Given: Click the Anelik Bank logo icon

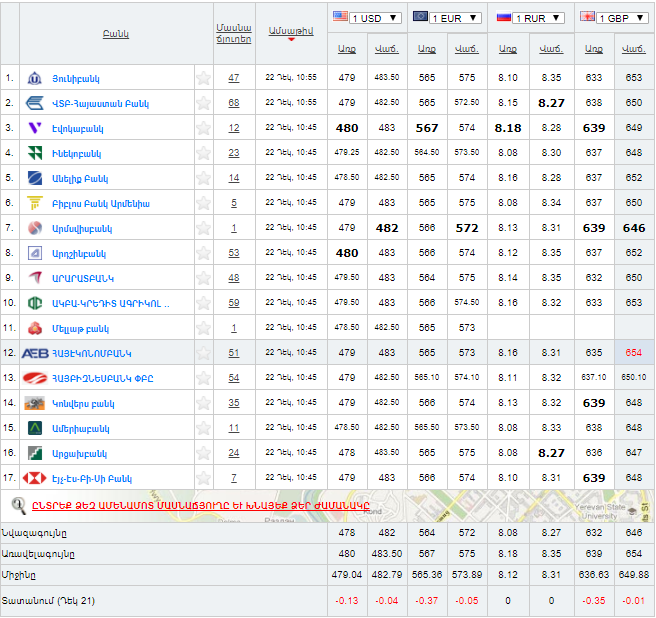Looking at the screenshot, I should (x=34, y=178).
